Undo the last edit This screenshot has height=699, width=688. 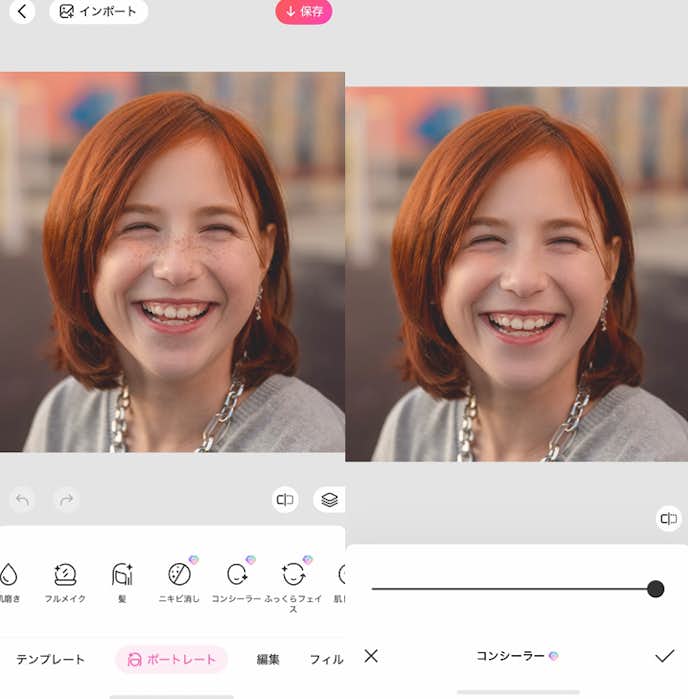[x=23, y=499]
